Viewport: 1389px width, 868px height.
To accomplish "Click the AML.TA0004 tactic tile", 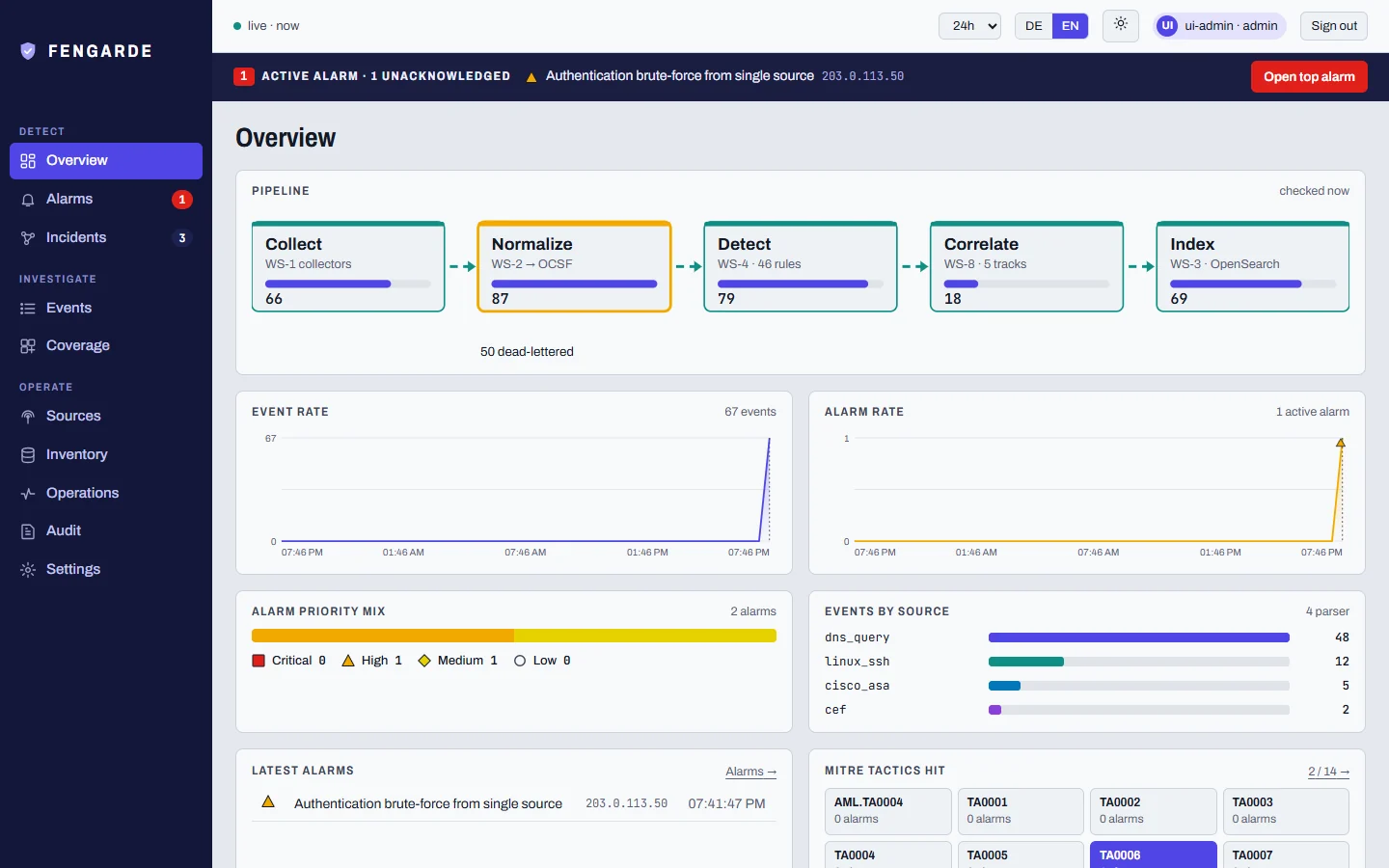I will [888, 811].
